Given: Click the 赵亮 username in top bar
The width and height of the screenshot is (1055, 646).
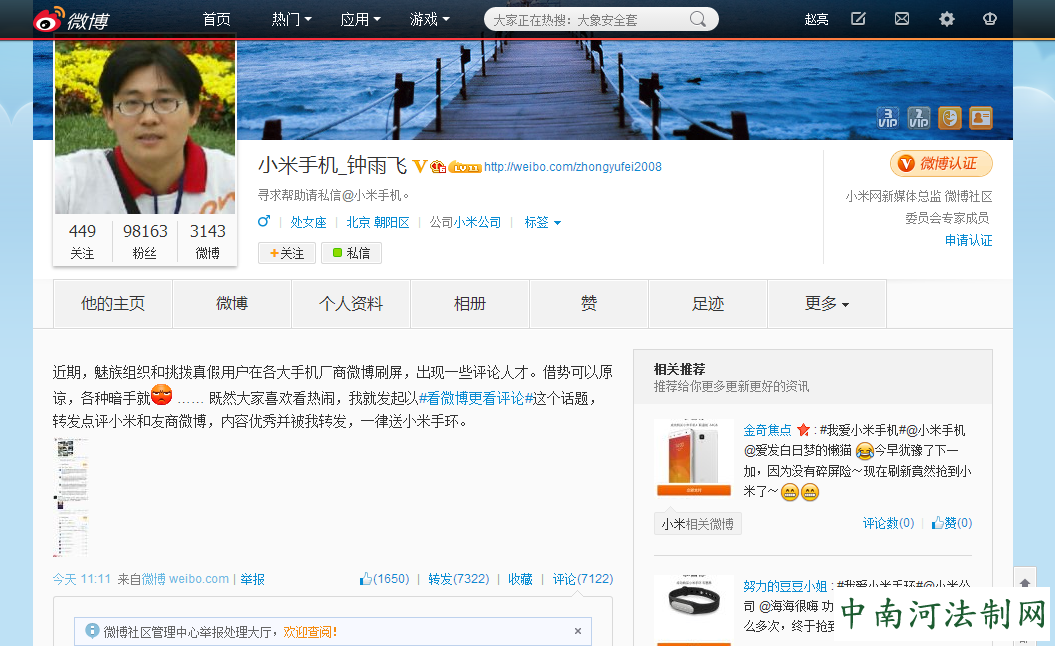Looking at the screenshot, I should (x=816, y=20).
